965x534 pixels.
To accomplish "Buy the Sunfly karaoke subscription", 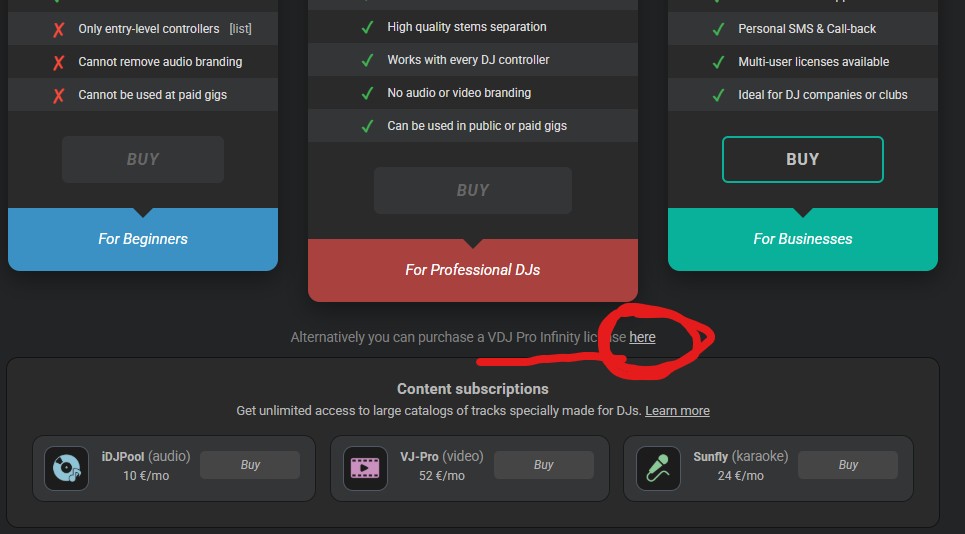I will pos(848,465).
